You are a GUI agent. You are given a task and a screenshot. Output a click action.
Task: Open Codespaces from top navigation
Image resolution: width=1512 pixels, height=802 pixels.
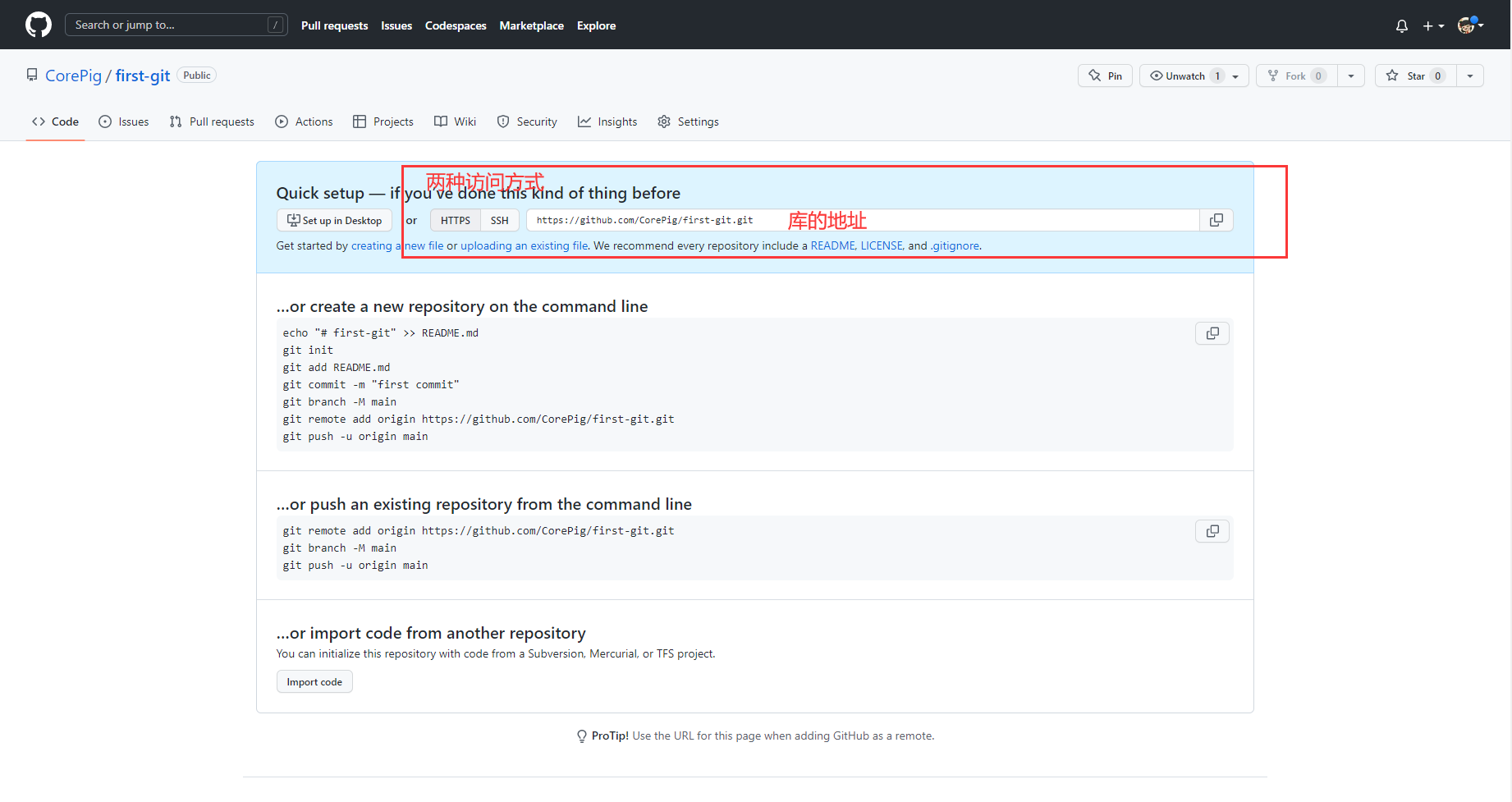[456, 25]
